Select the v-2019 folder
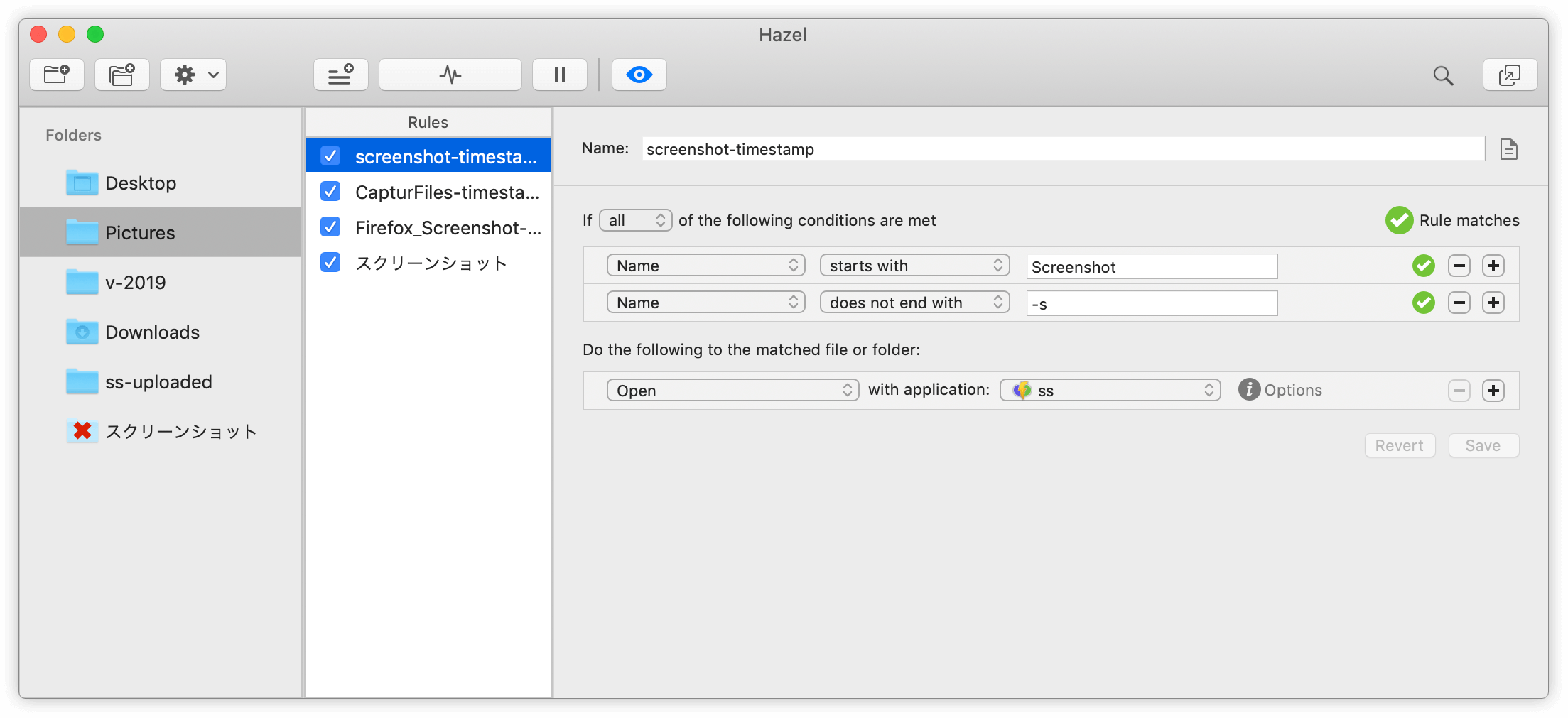 (x=161, y=282)
